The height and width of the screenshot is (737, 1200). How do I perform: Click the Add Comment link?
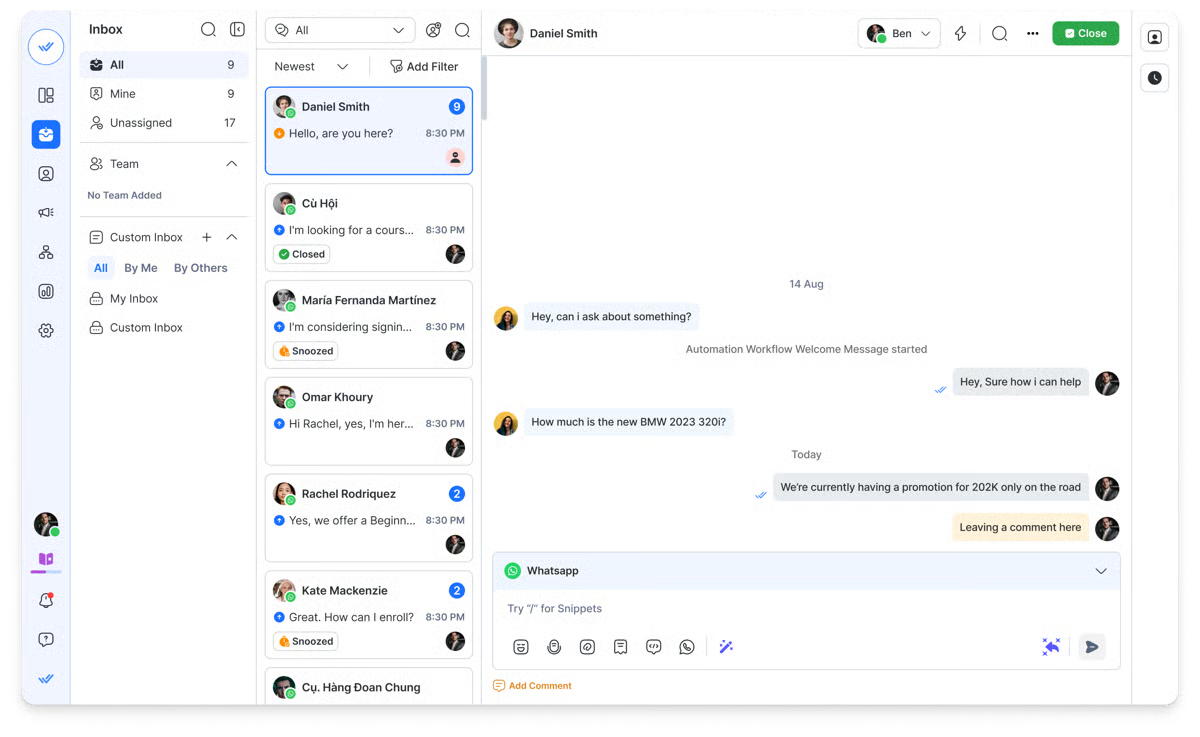(539, 686)
